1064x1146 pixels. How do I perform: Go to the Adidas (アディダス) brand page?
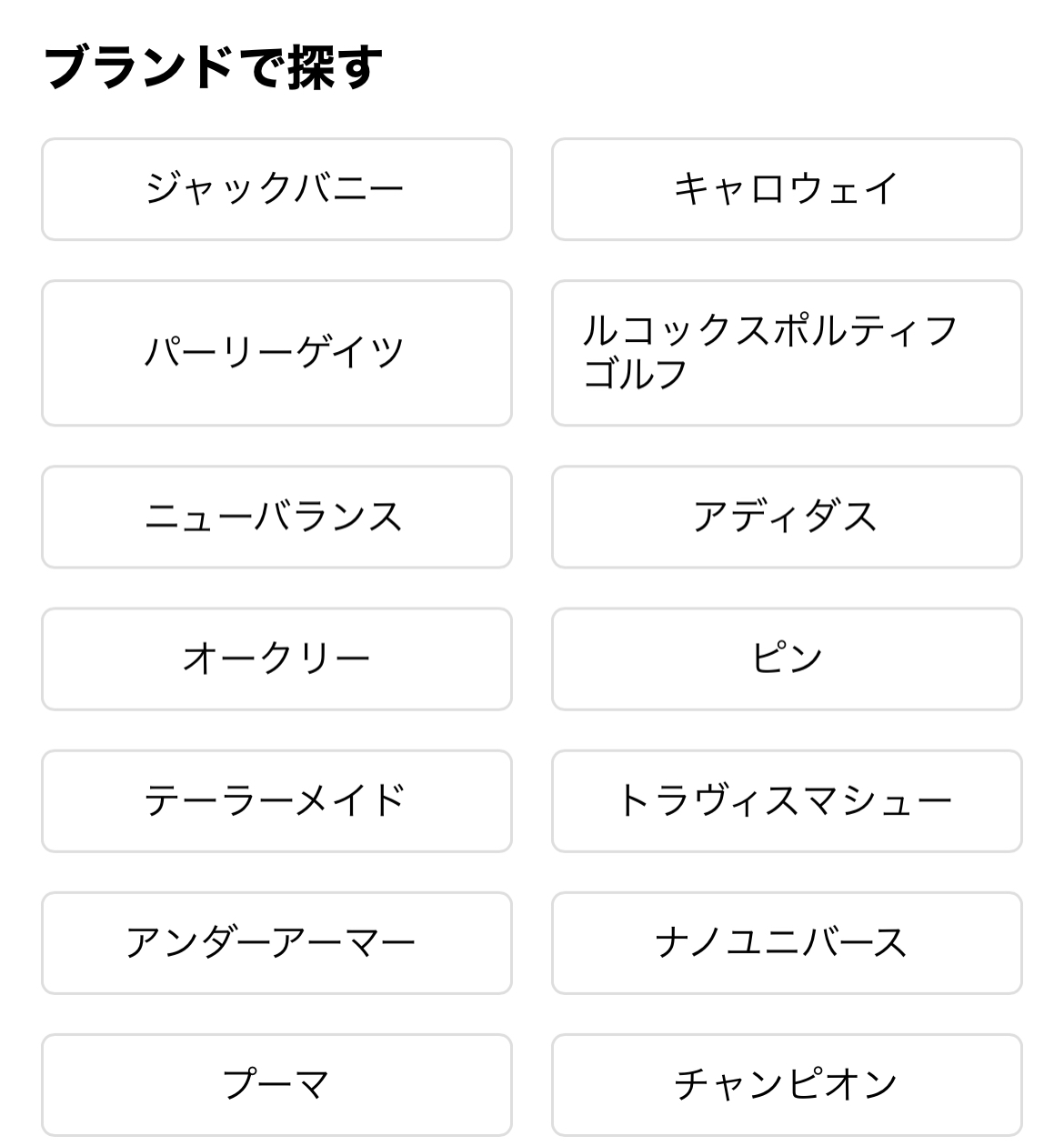(x=787, y=517)
